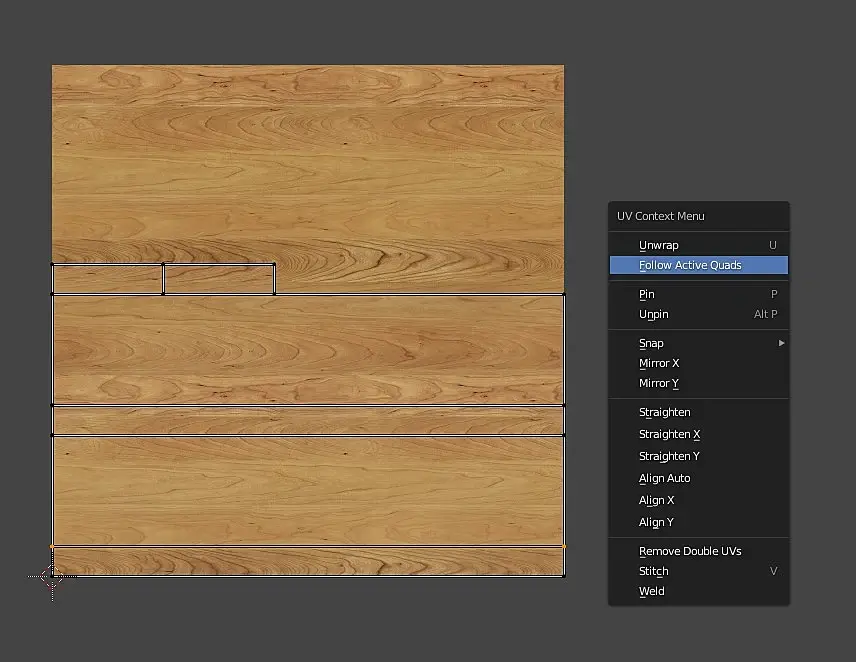856x662 pixels.
Task: Click the top-left small UV quad face
Action: 107,279
